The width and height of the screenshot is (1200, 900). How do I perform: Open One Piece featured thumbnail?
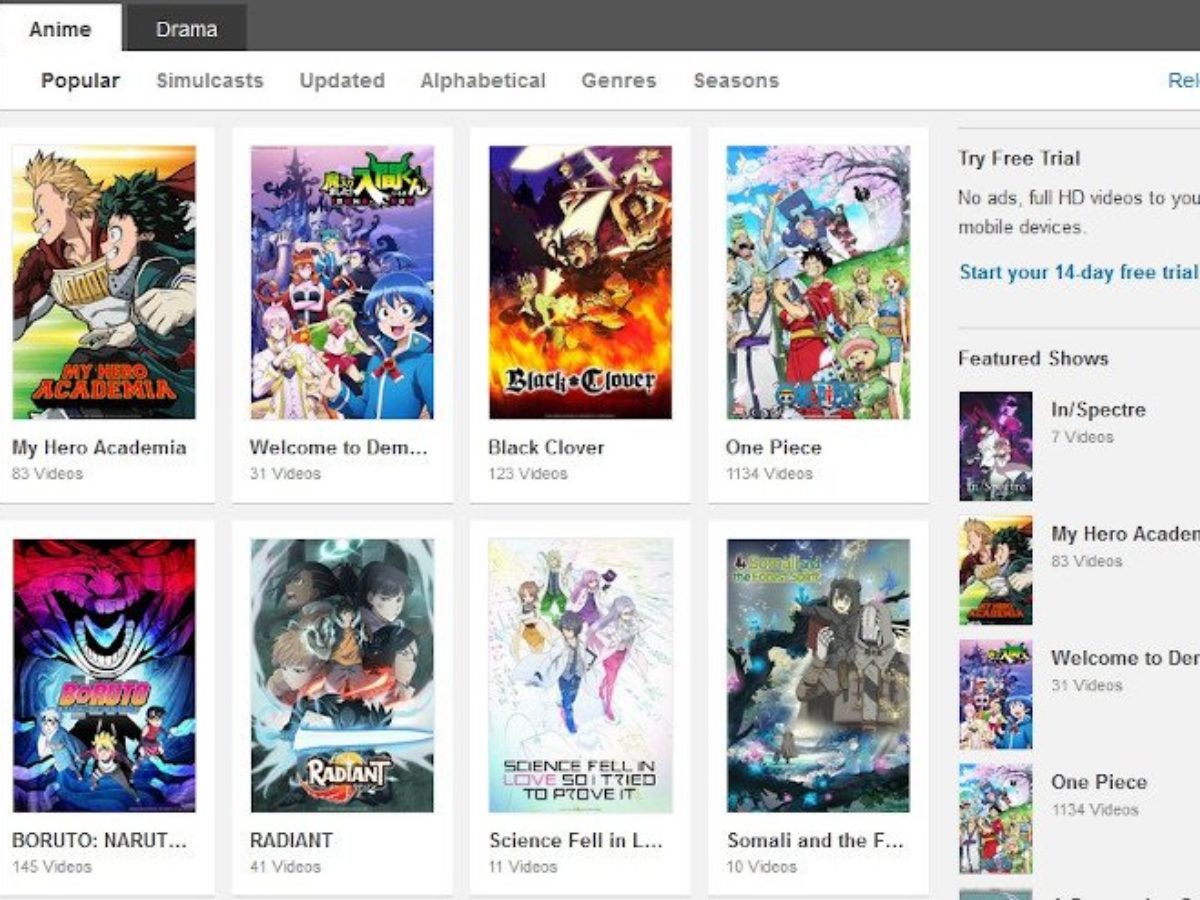996,819
